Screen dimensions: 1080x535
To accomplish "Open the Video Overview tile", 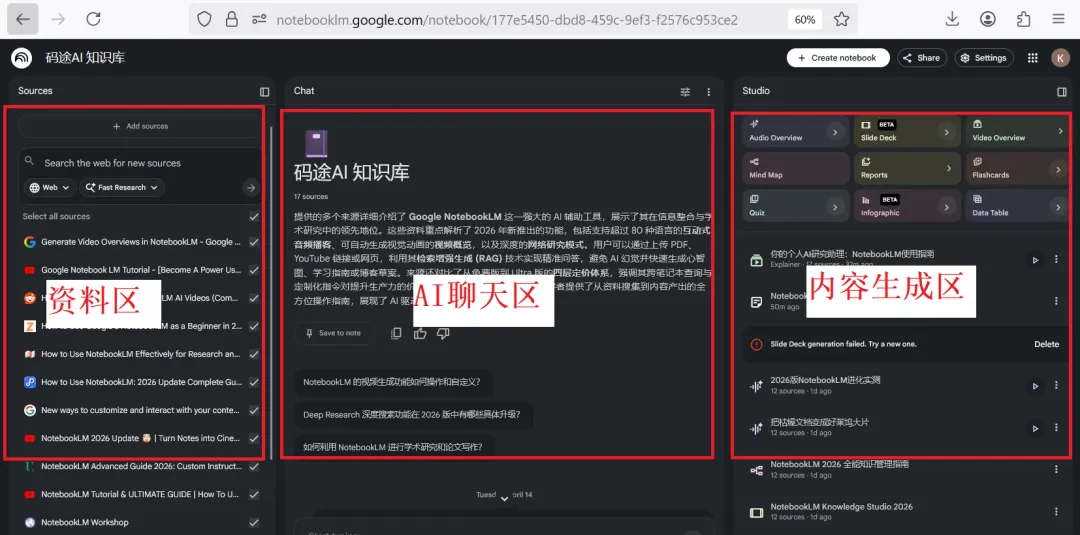I will pyautogui.click(x=1018, y=131).
